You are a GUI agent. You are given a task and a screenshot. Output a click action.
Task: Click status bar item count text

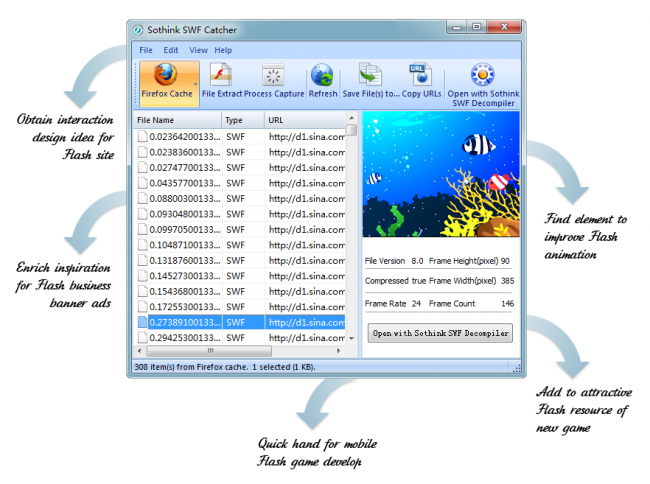pyautogui.click(x=225, y=367)
